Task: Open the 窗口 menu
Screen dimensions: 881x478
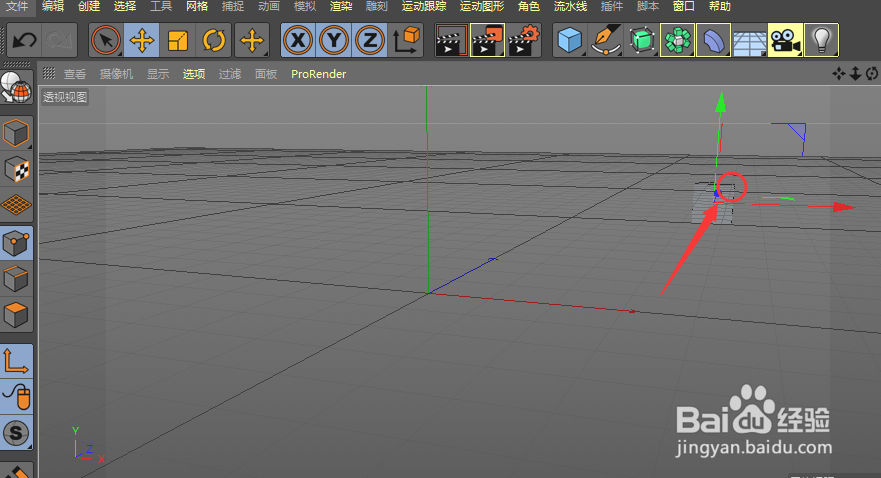Action: [x=684, y=6]
